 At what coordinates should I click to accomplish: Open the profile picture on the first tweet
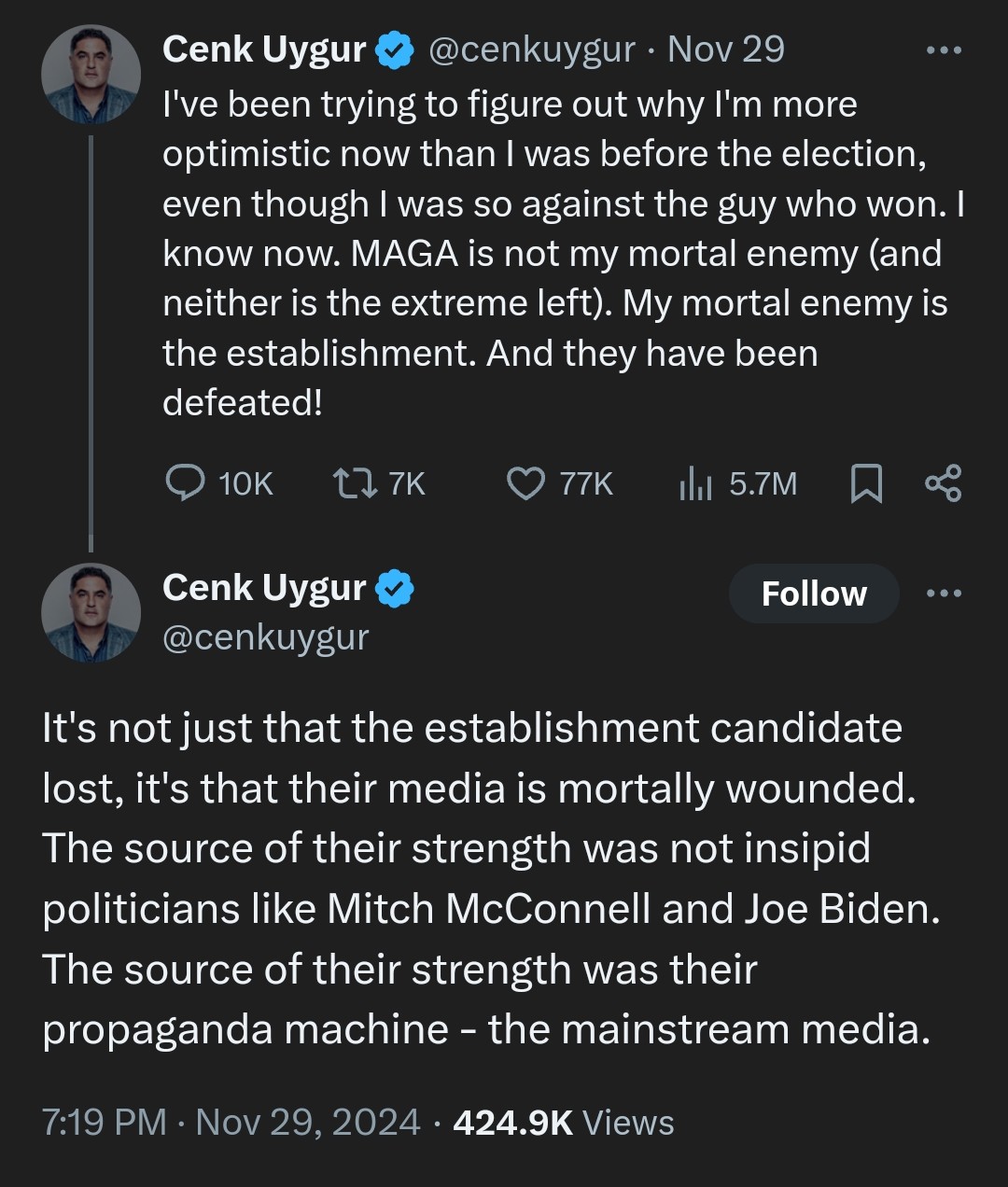tap(91, 75)
